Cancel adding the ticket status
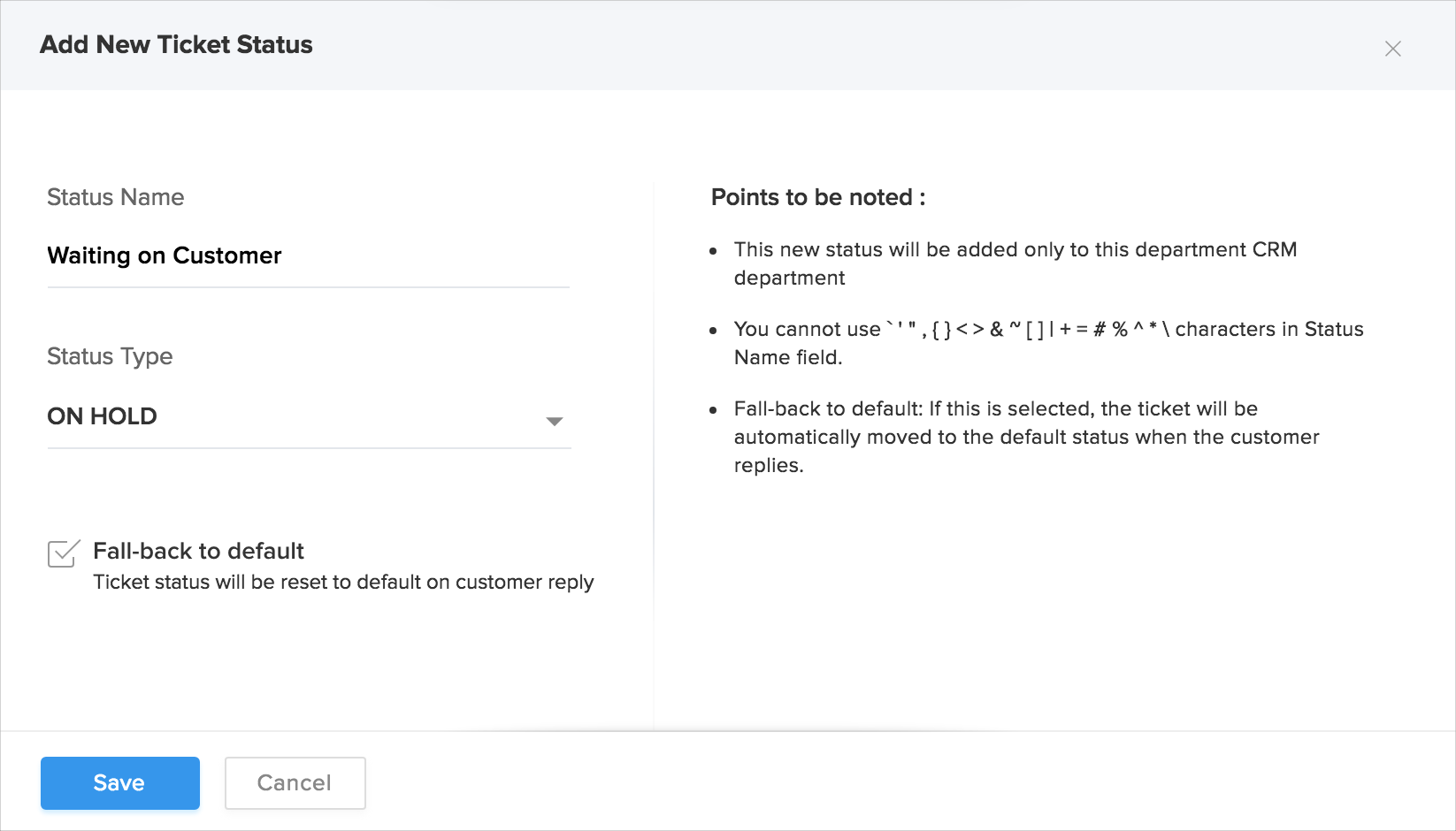The image size is (1456, 831). pos(295,783)
